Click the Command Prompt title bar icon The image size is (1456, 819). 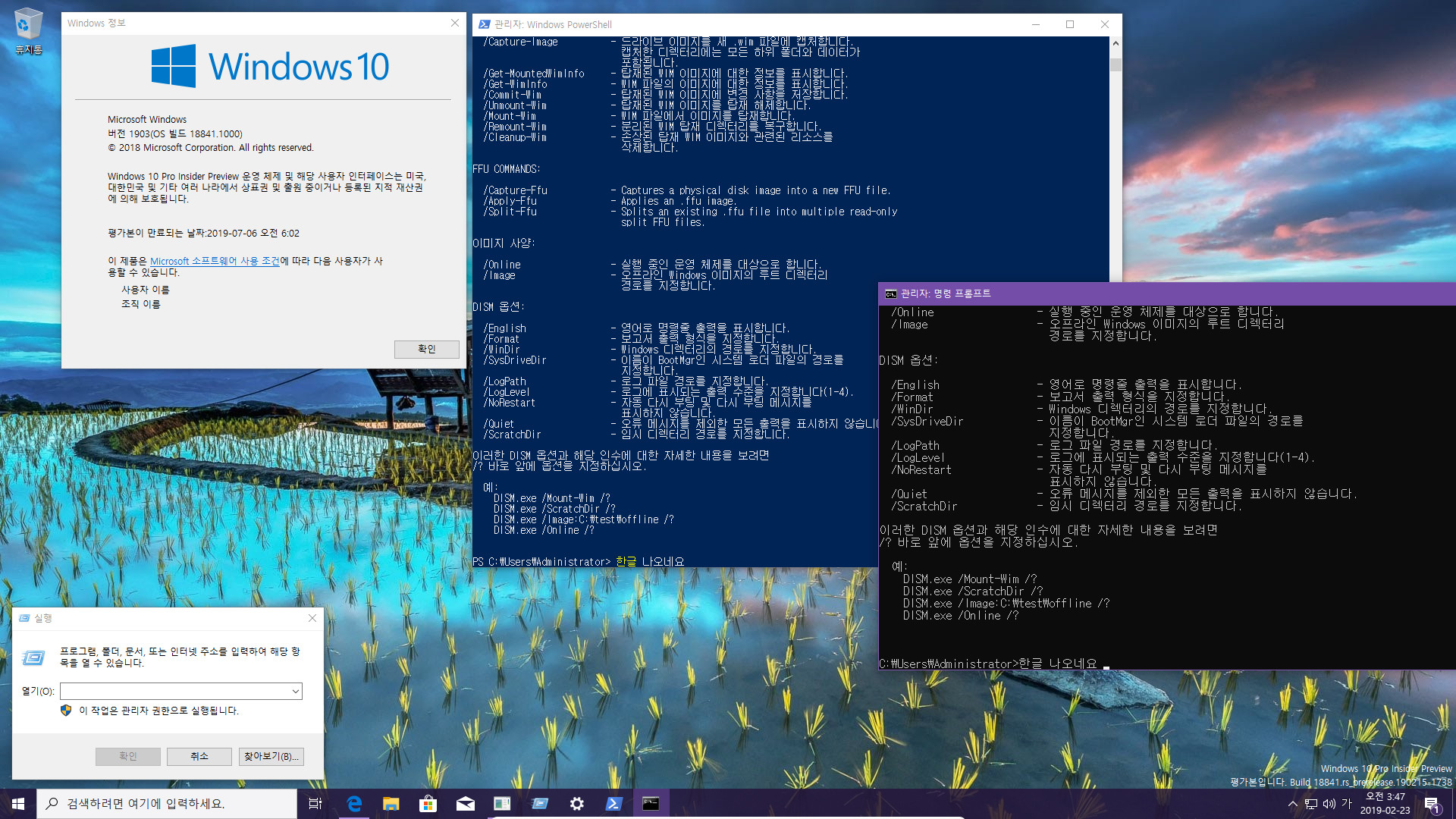pyautogui.click(x=891, y=293)
